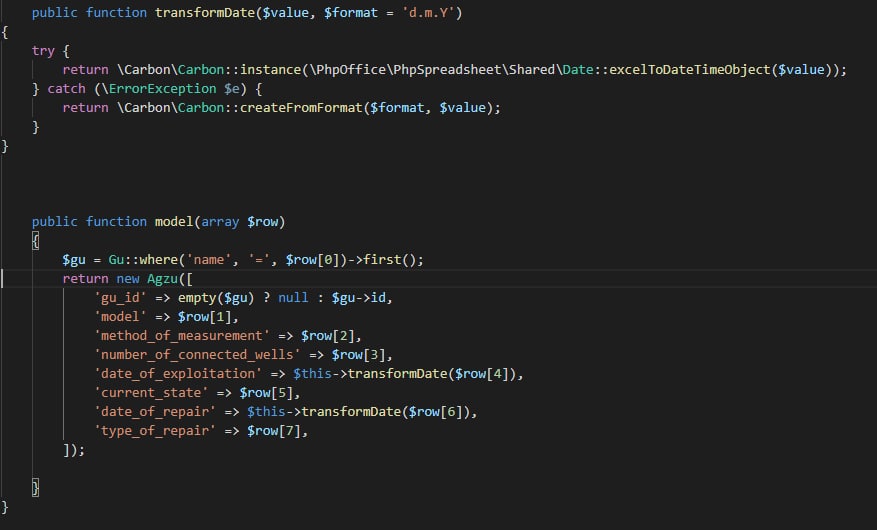877x530 pixels.
Task: Click the 'method_of_measurement' key
Action: (x=182, y=336)
